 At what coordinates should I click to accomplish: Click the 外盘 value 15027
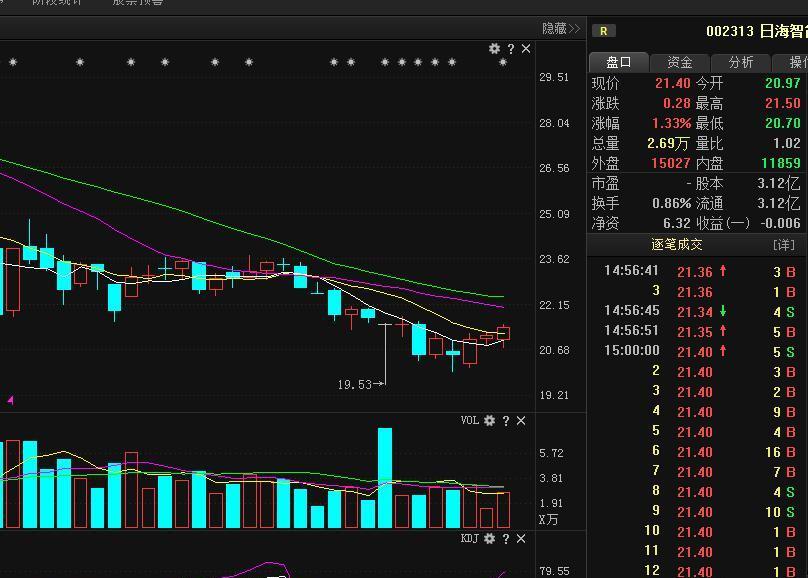tap(670, 163)
